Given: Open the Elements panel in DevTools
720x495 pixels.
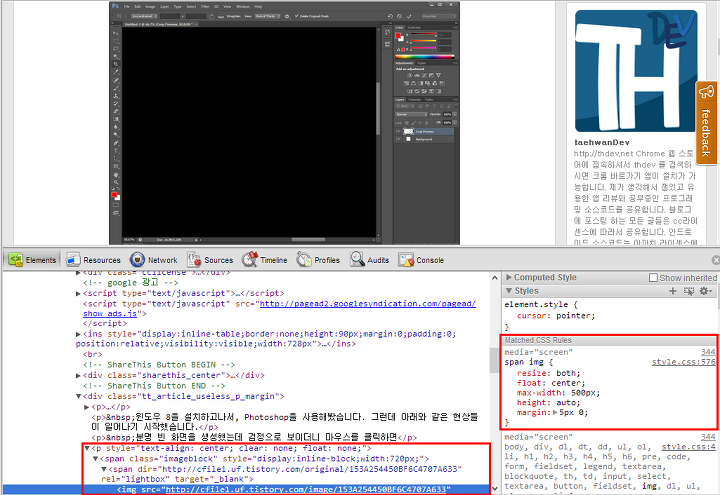Looking at the screenshot, I should click(x=32, y=260).
